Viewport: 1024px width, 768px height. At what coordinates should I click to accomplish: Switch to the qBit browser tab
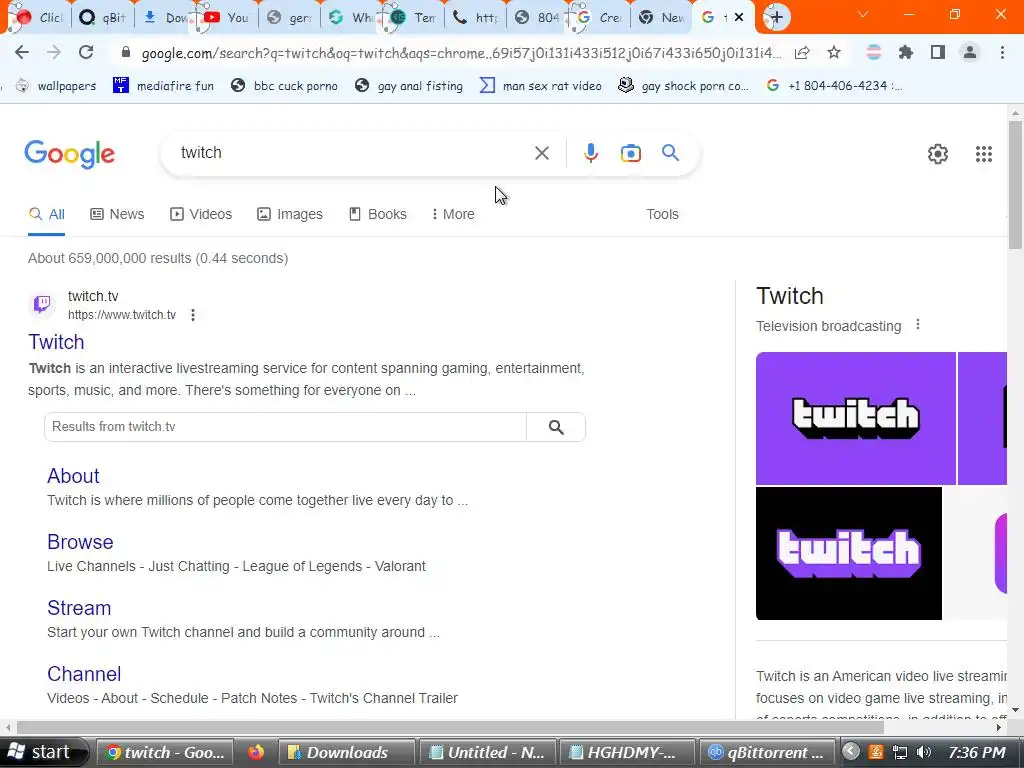(103, 18)
